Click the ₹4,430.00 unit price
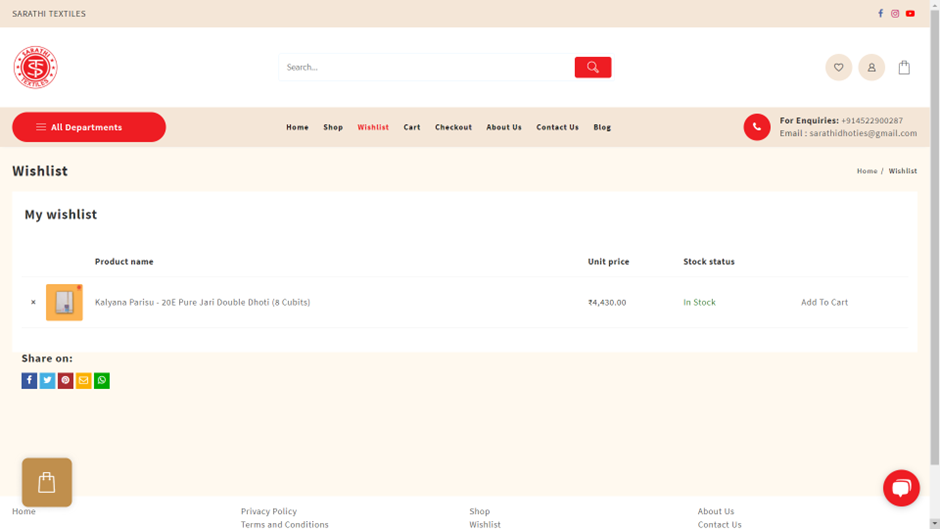The width and height of the screenshot is (940, 529). click(607, 302)
